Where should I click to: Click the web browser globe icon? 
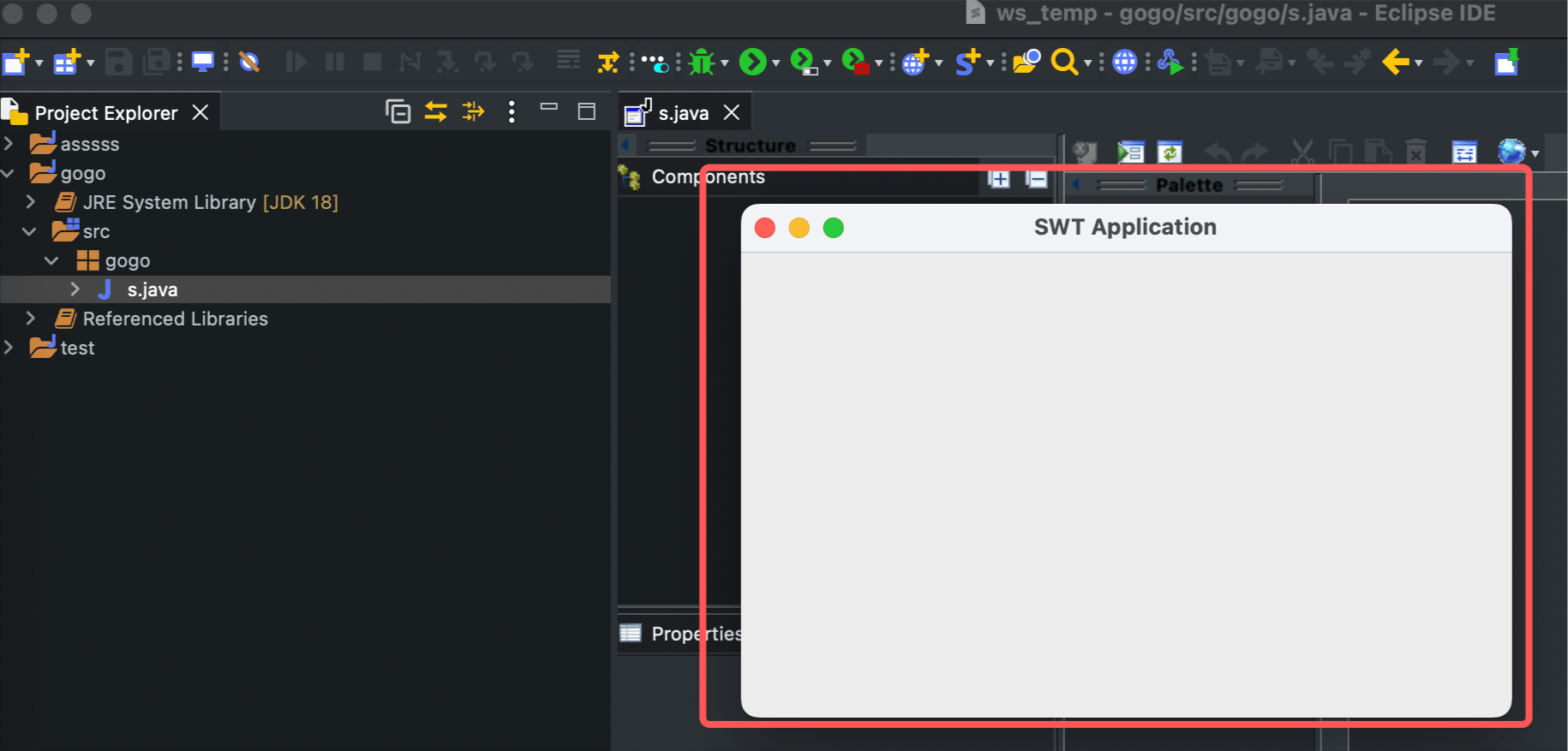[x=1124, y=62]
